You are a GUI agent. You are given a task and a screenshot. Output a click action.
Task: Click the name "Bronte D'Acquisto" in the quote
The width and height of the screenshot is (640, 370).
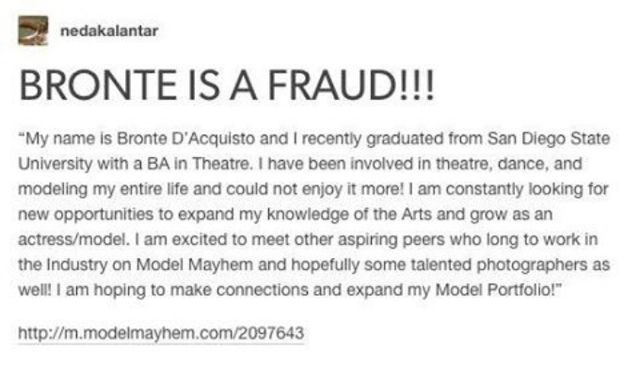coord(186,139)
